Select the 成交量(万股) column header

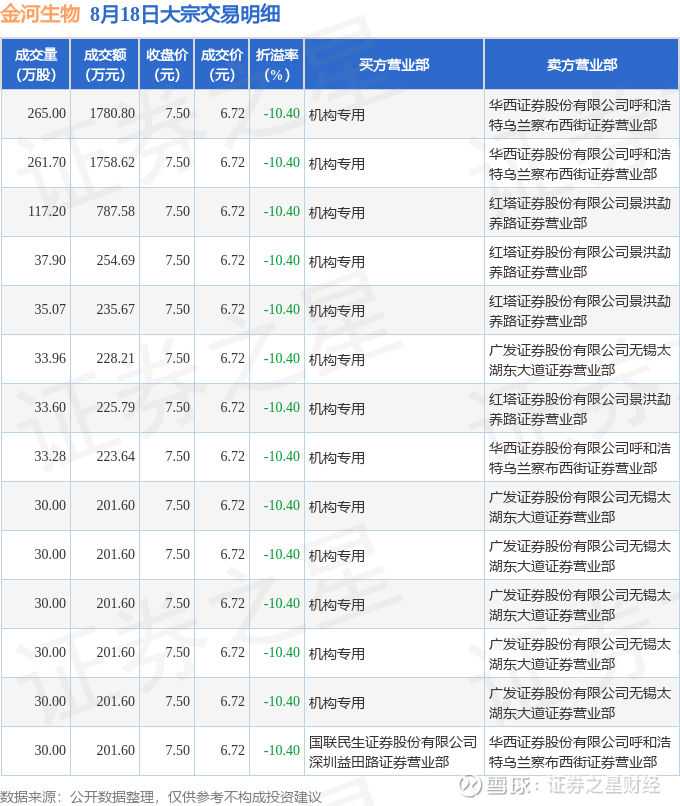35,64
